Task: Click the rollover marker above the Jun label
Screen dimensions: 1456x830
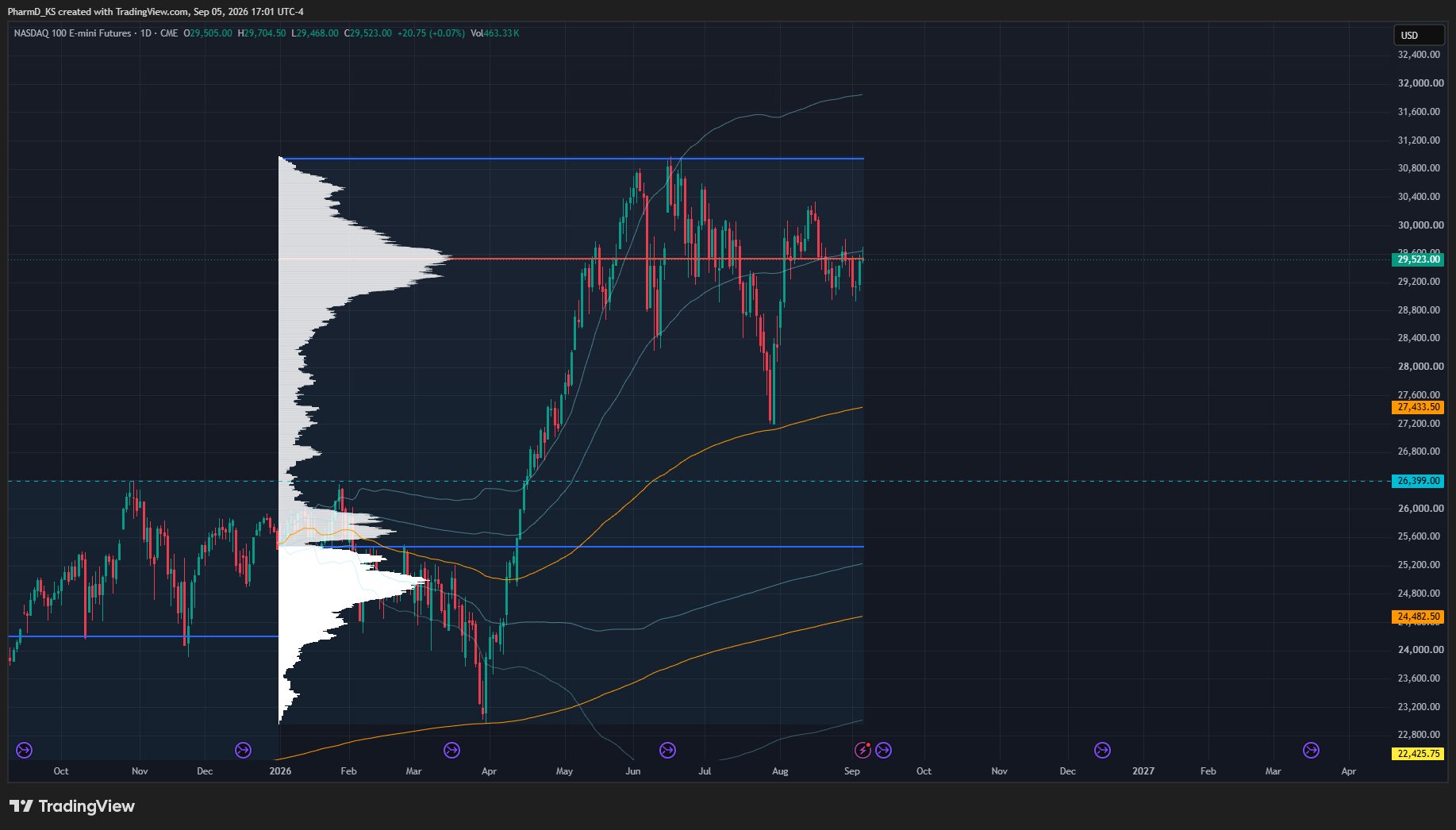Action: pos(667,750)
